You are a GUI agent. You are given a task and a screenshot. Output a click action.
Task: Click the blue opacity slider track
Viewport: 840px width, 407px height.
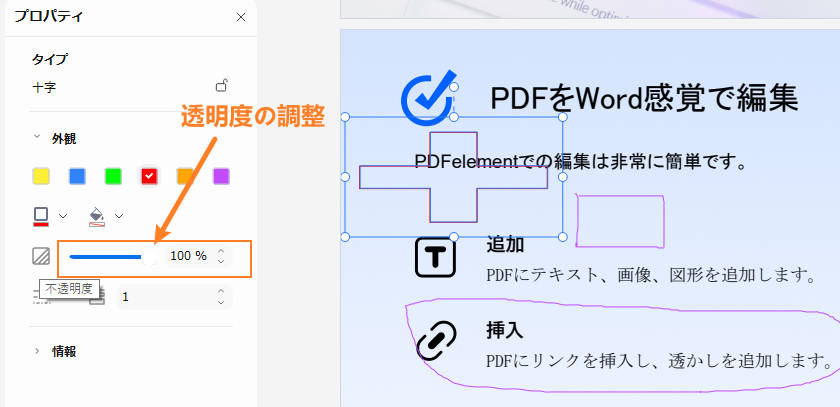coord(105,256)
